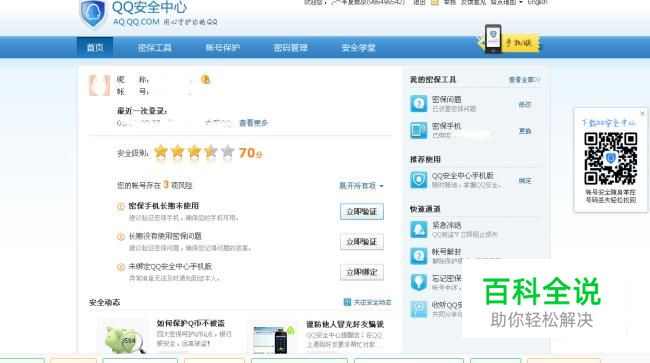
Task: Close the QR code download panel
Action: click(642, 113)
